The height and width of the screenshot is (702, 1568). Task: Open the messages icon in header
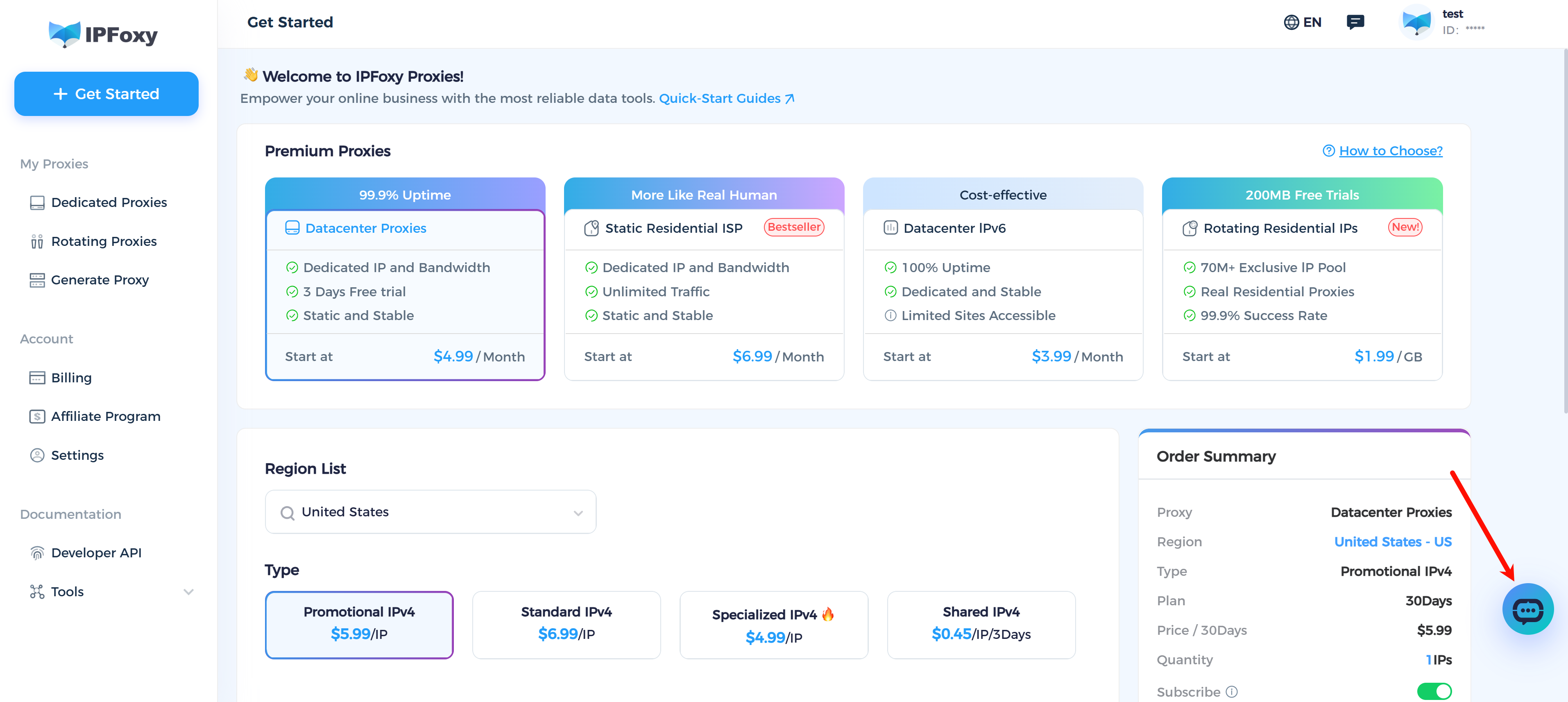1355,23
